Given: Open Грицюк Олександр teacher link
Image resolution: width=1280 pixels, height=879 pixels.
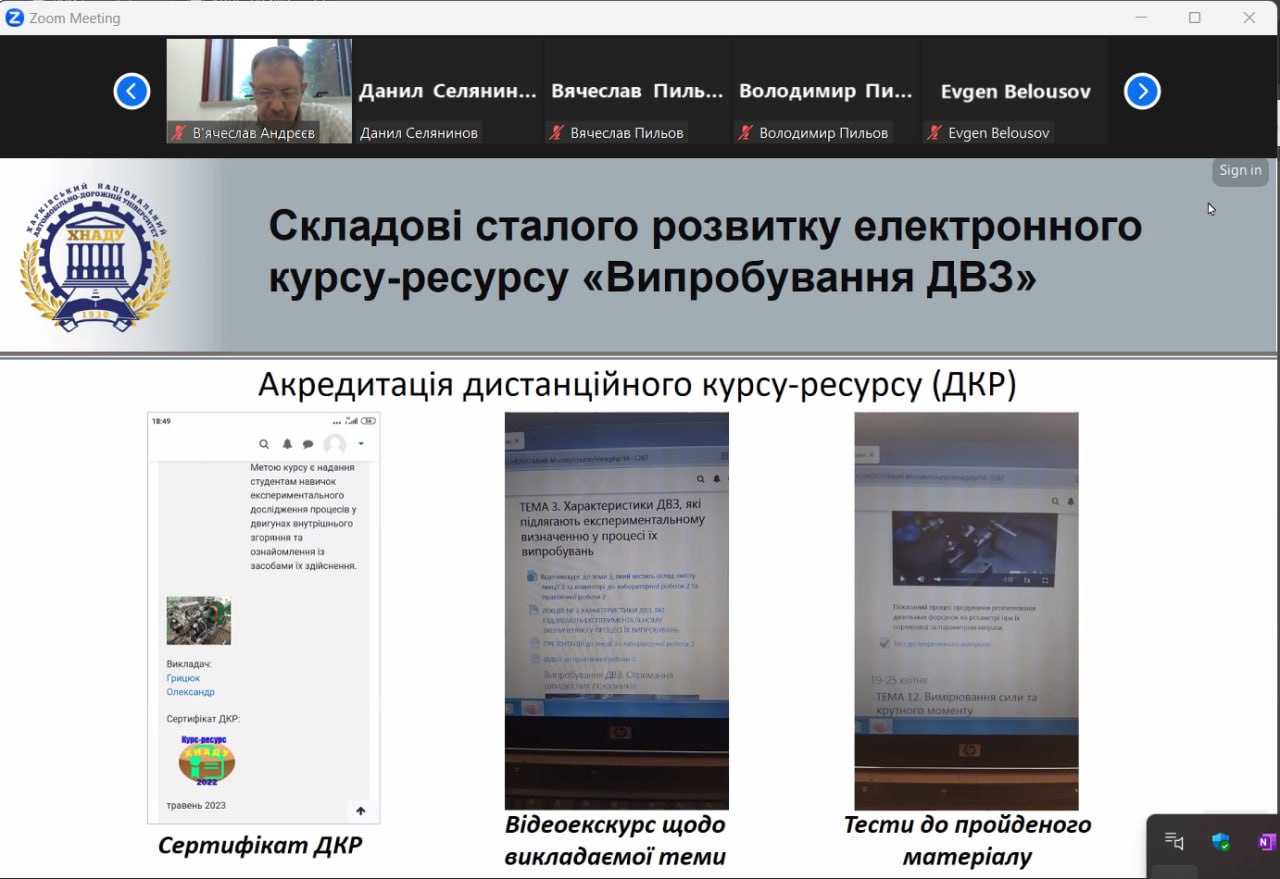Looking at the screenshot, I should [190, 685].
